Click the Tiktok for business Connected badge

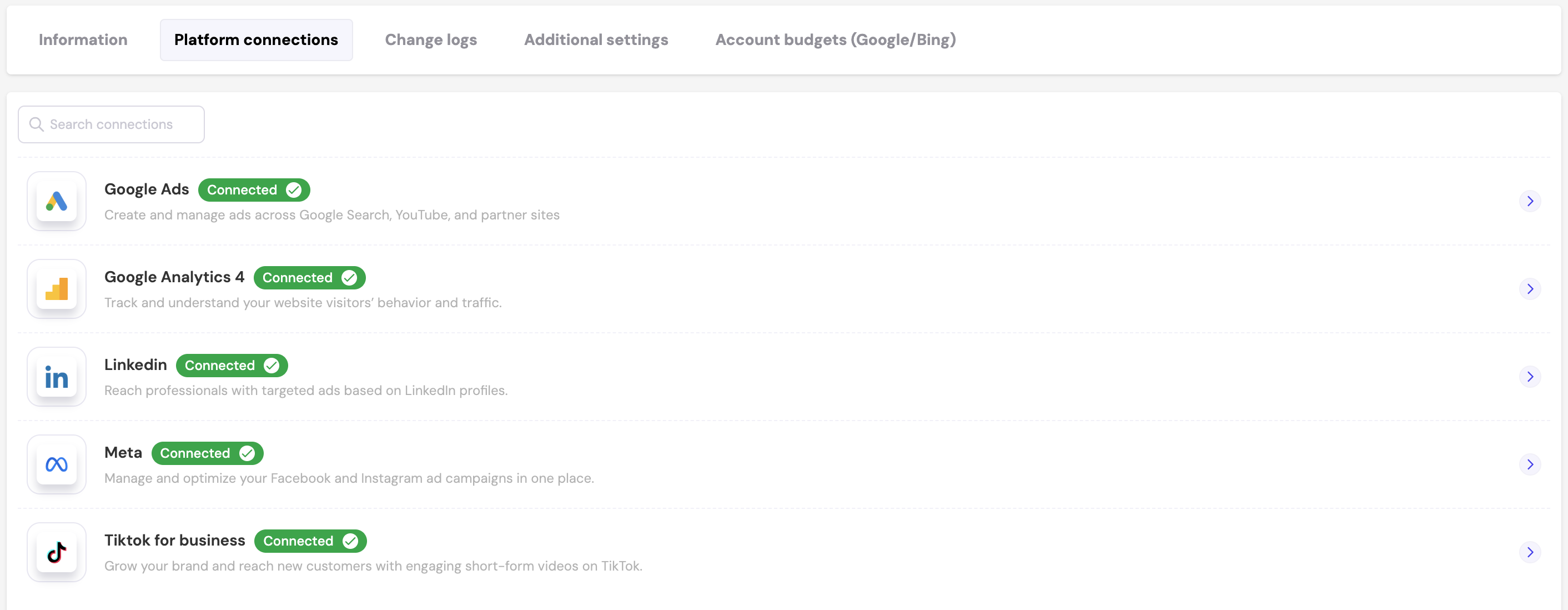tap(310, 541)
